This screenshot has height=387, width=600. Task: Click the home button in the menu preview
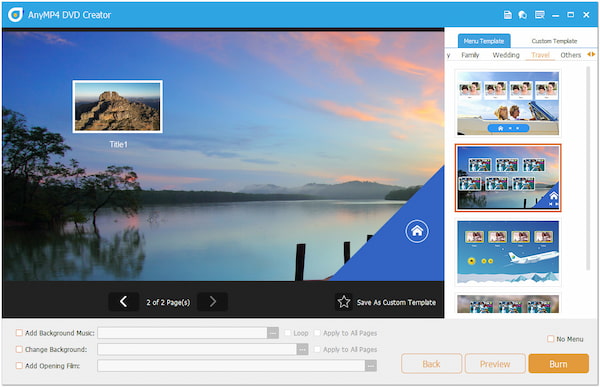click(417, 231)
